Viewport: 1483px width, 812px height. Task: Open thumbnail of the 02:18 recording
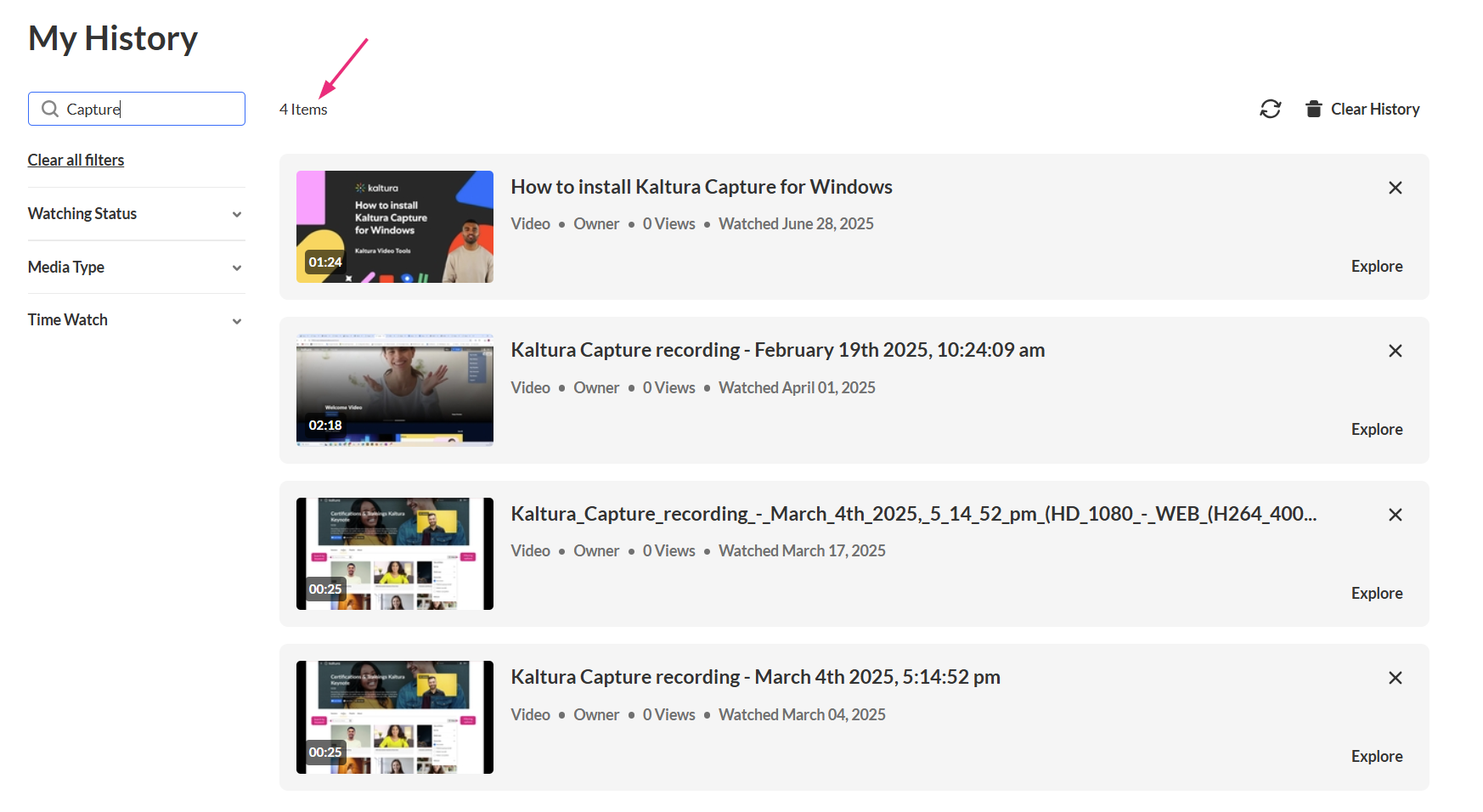395,390
